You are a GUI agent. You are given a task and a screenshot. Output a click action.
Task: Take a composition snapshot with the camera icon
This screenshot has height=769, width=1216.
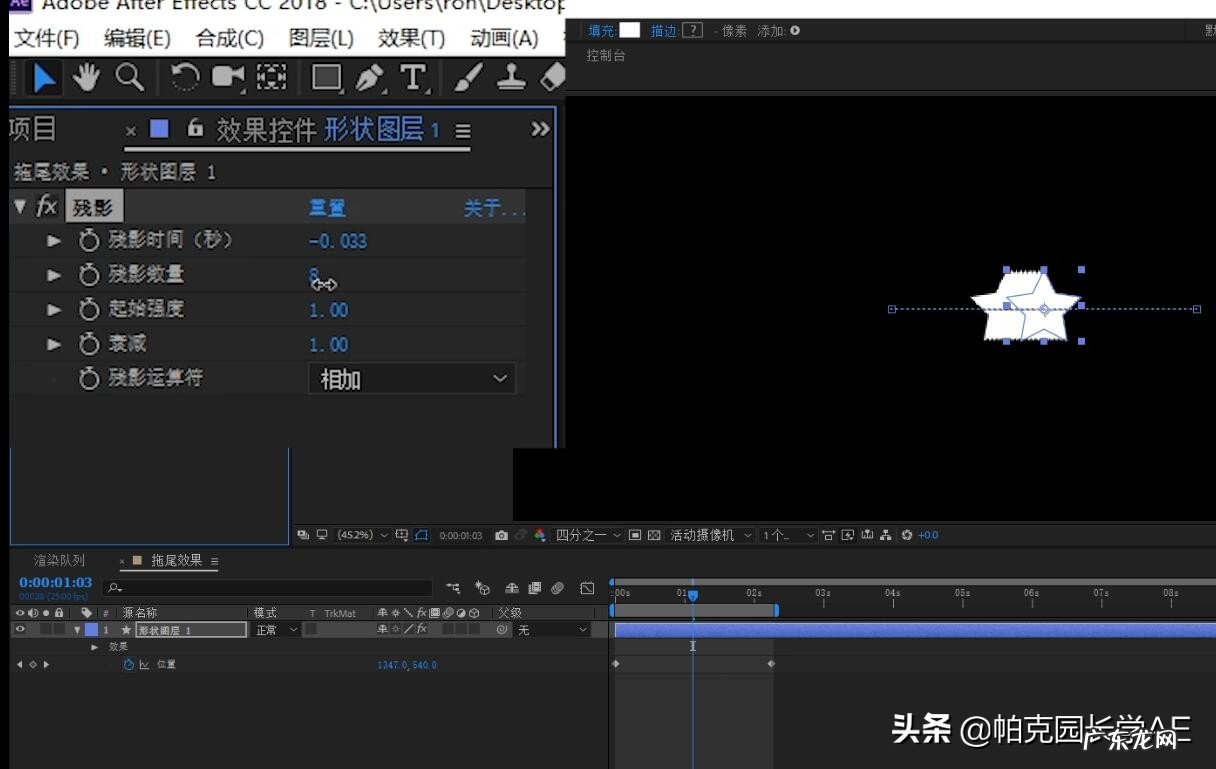[501, 535]
